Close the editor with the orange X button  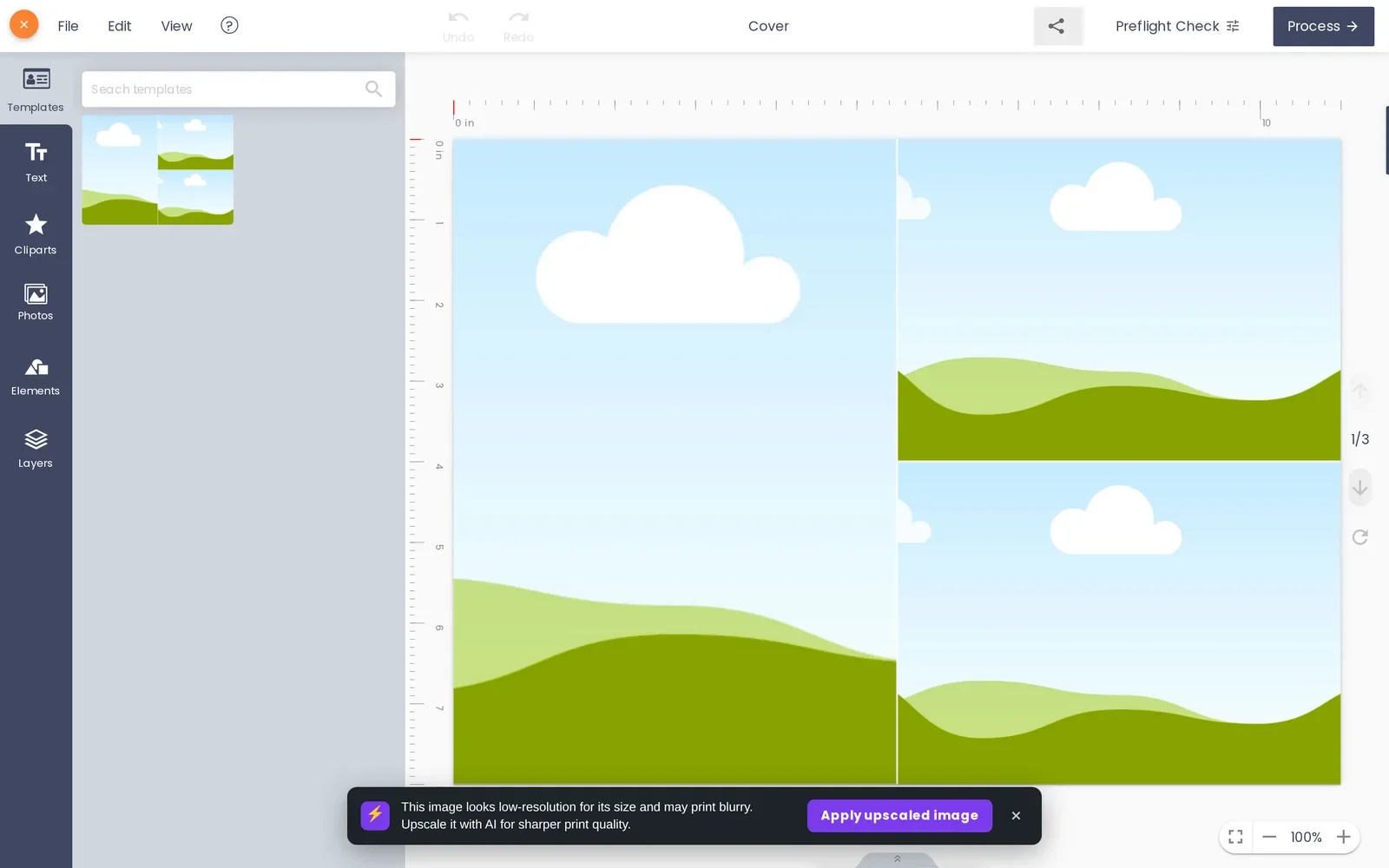coord(24,25)
